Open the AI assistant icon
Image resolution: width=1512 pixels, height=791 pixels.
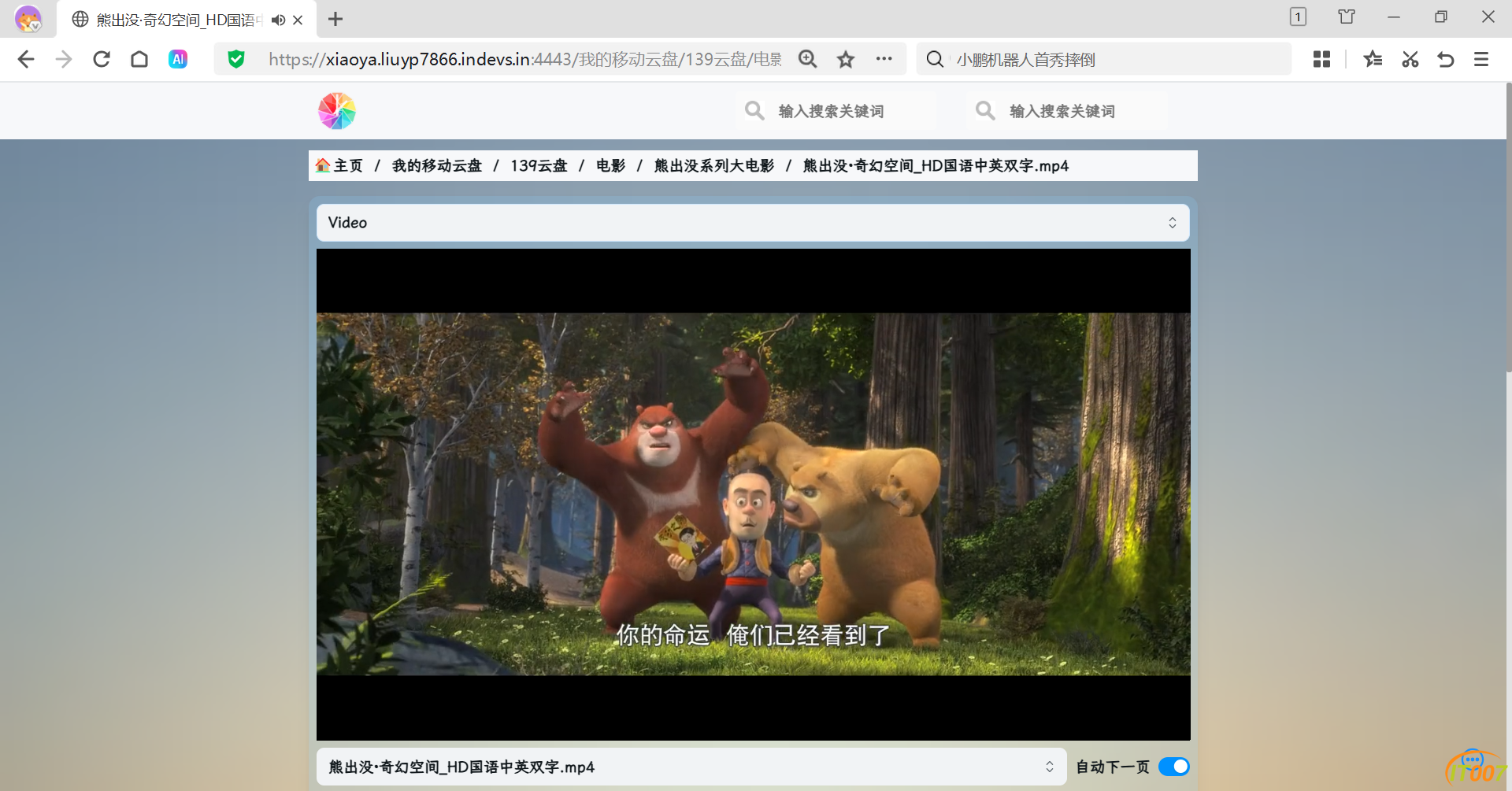coord(178,60)
